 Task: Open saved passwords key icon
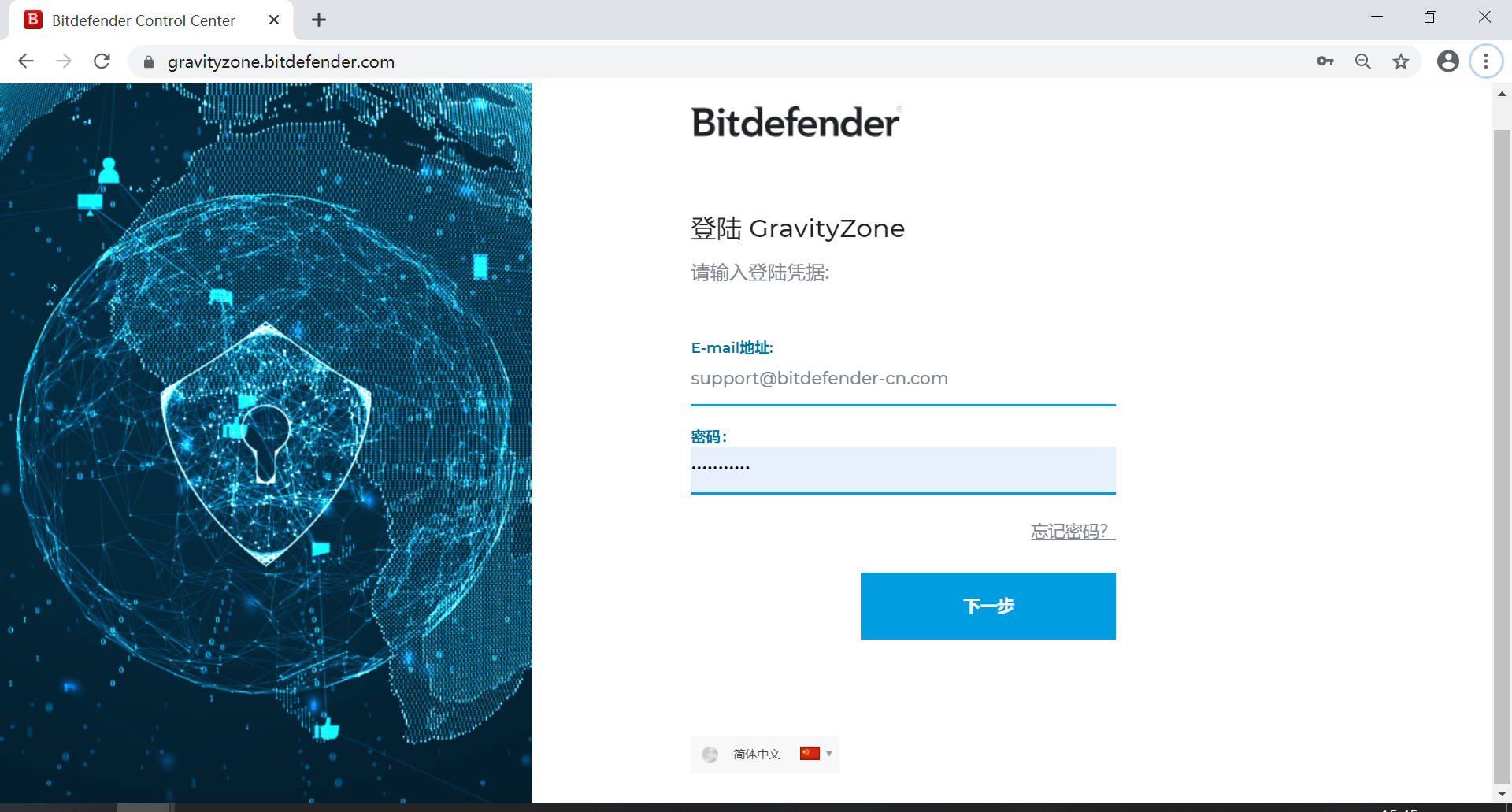click(1325, 61)
